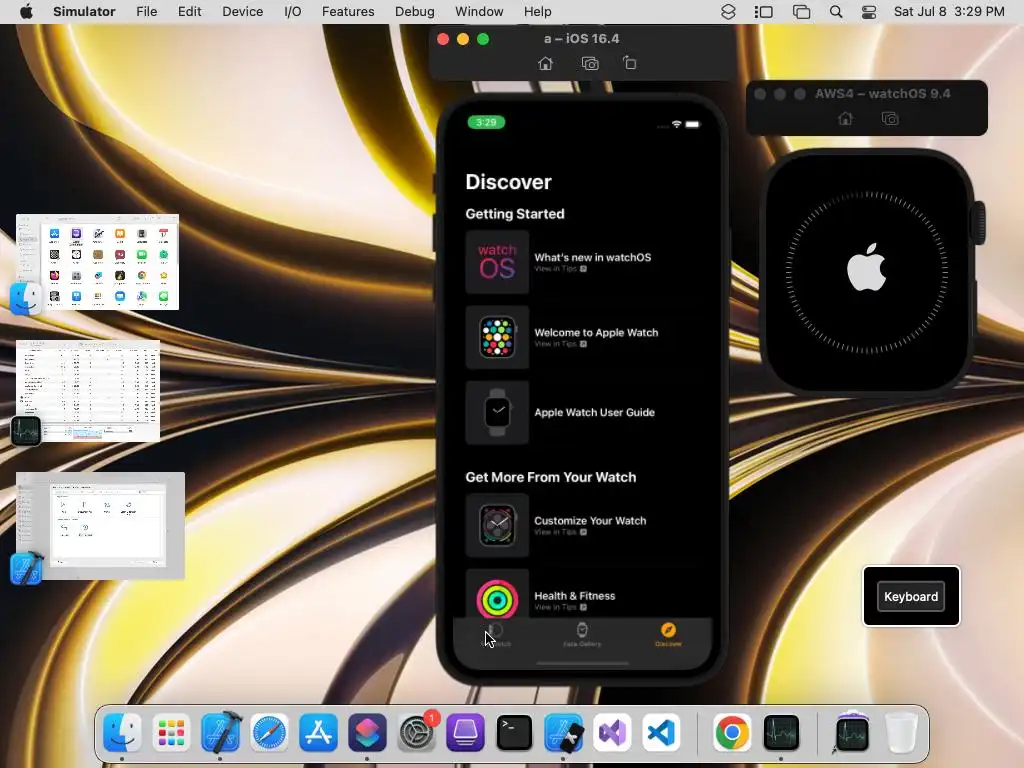1024x768 pixels.
Task: Open Xcode from the Dock
Action: 221,732
